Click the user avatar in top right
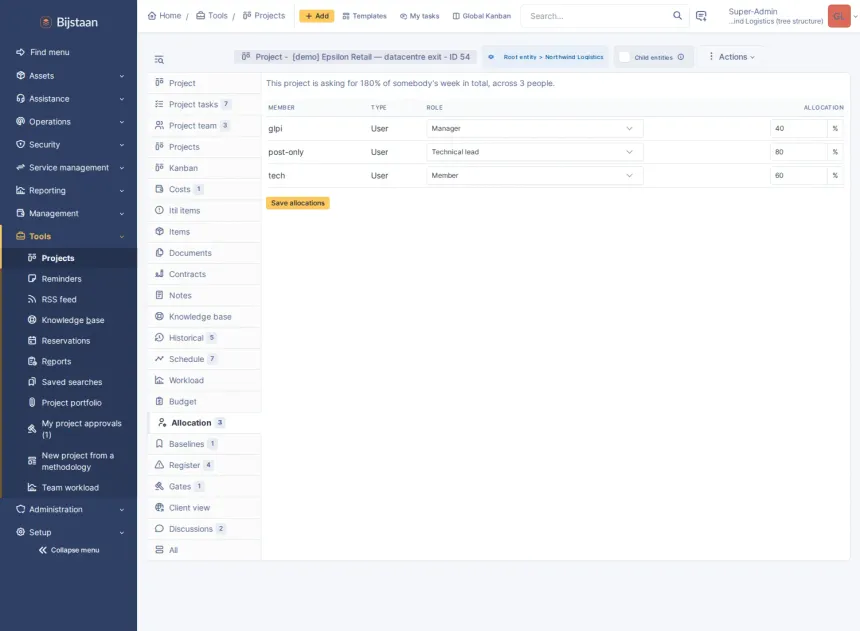Image resolution: width=860 pixels, height=631 pixels. [839, 16]
